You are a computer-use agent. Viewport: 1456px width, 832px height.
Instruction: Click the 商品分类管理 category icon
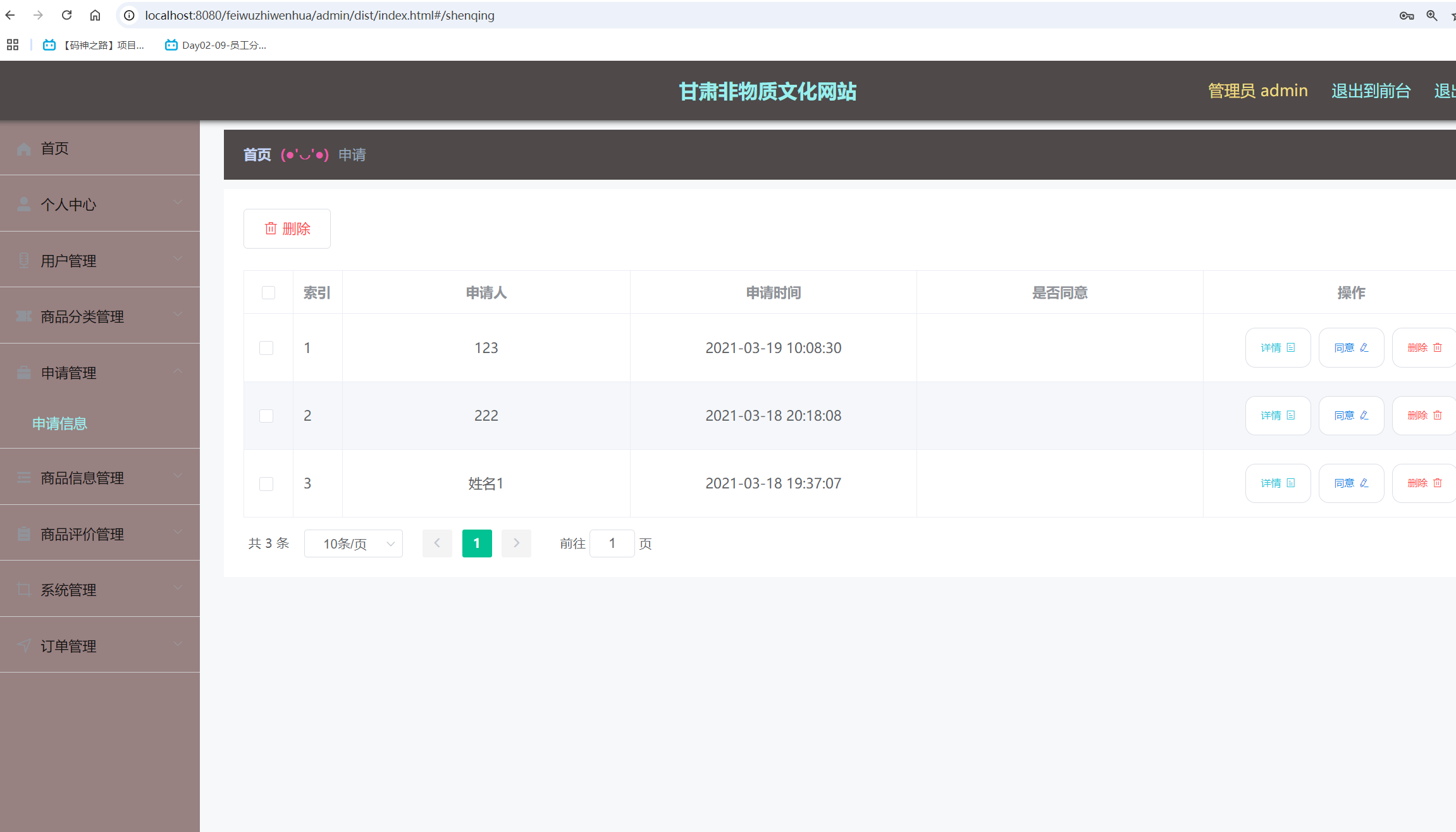click(23, 316)
